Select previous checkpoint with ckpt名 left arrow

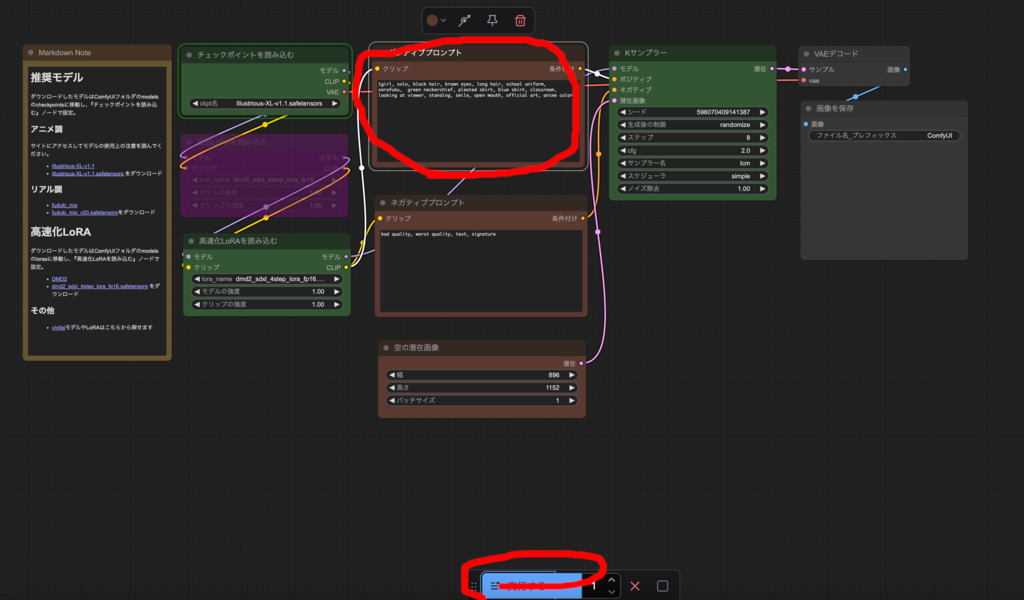[x=195, y=103]
